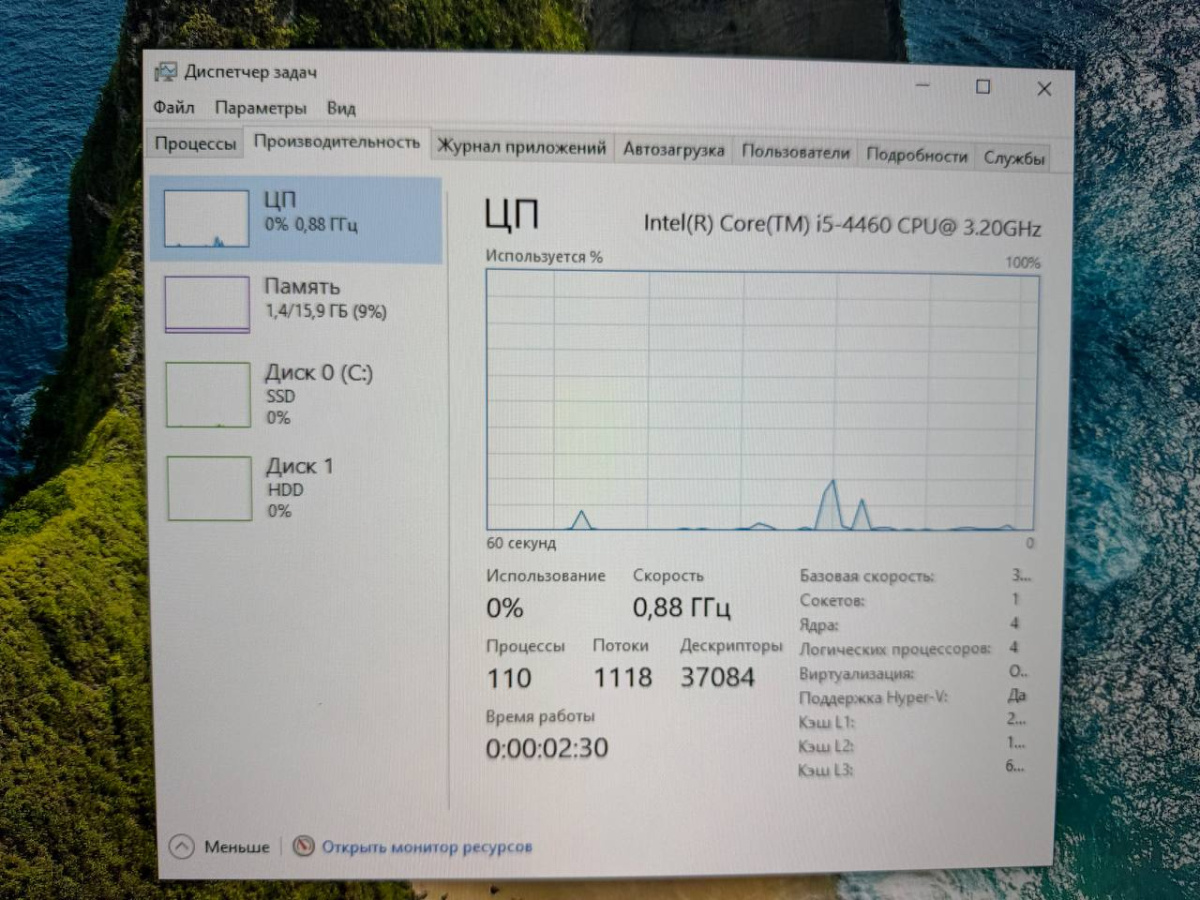Switch to the Процессы tab
This screenshot has height=900, width=1200.
(194, 144)
